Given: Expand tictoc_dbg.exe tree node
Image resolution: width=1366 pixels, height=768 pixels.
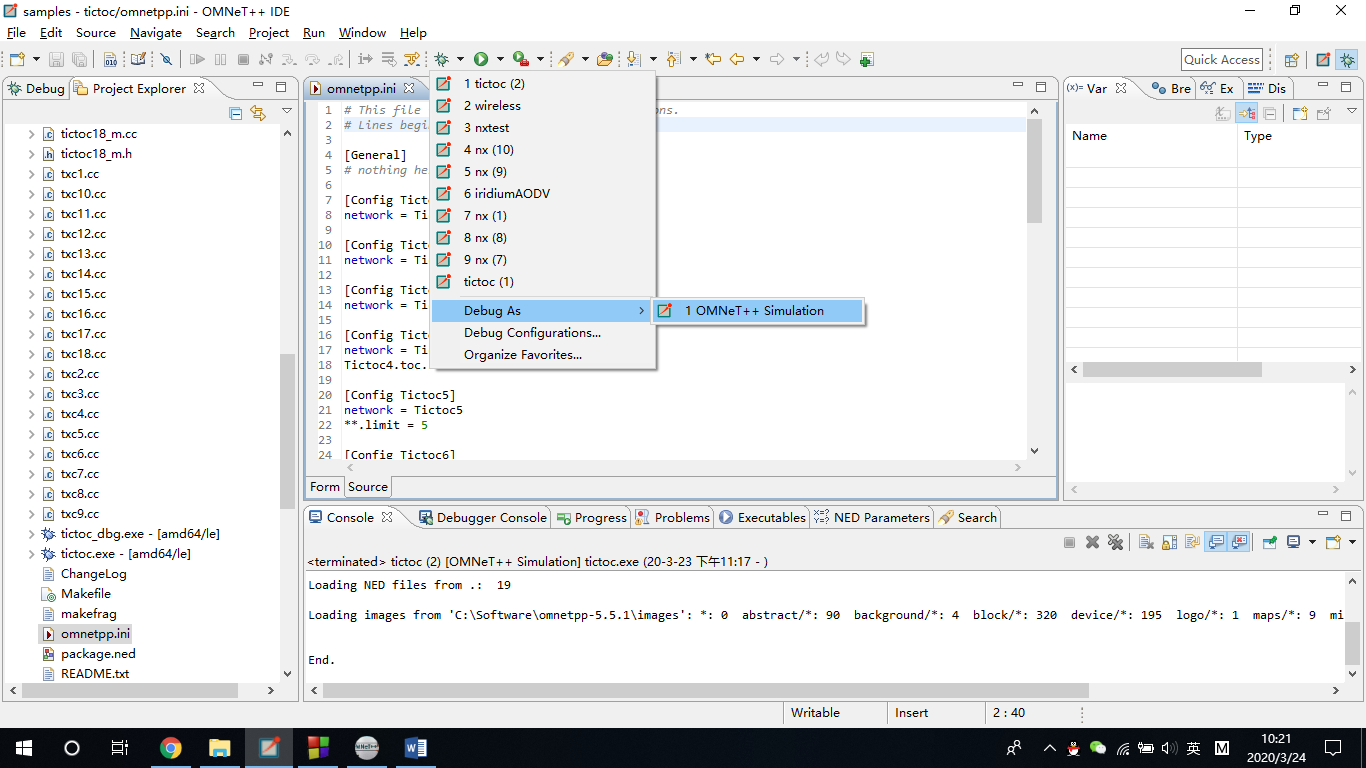Looking at the screenshot, I should tap(32, 534).
